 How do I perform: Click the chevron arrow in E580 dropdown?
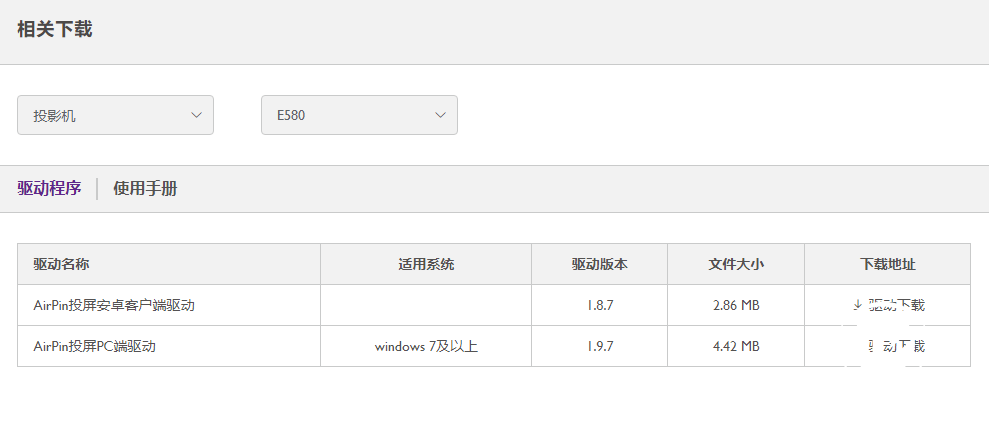[x=440, y=115]
